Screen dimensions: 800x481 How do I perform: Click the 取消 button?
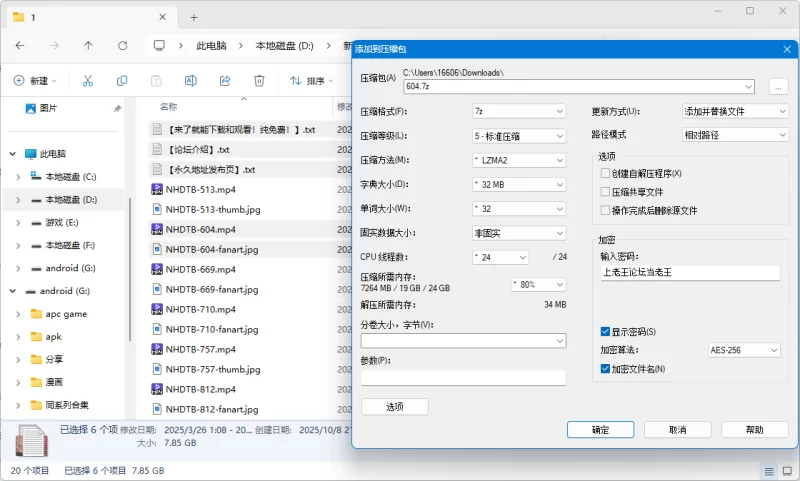tap(678, 430)
